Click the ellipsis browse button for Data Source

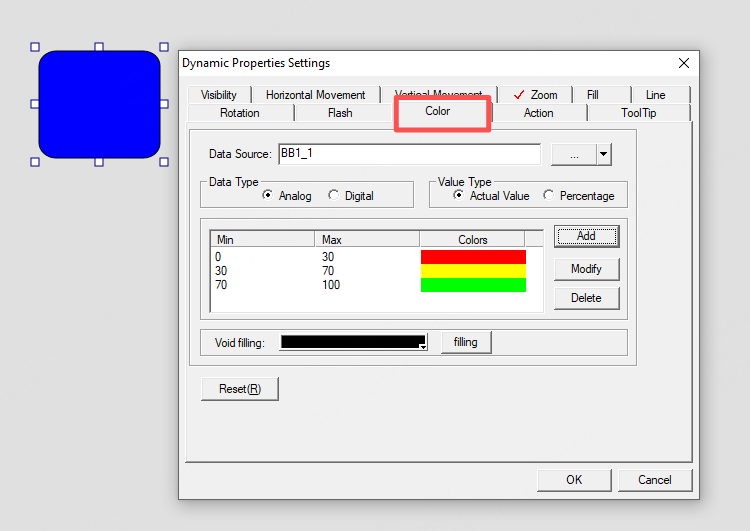[573, 154]
